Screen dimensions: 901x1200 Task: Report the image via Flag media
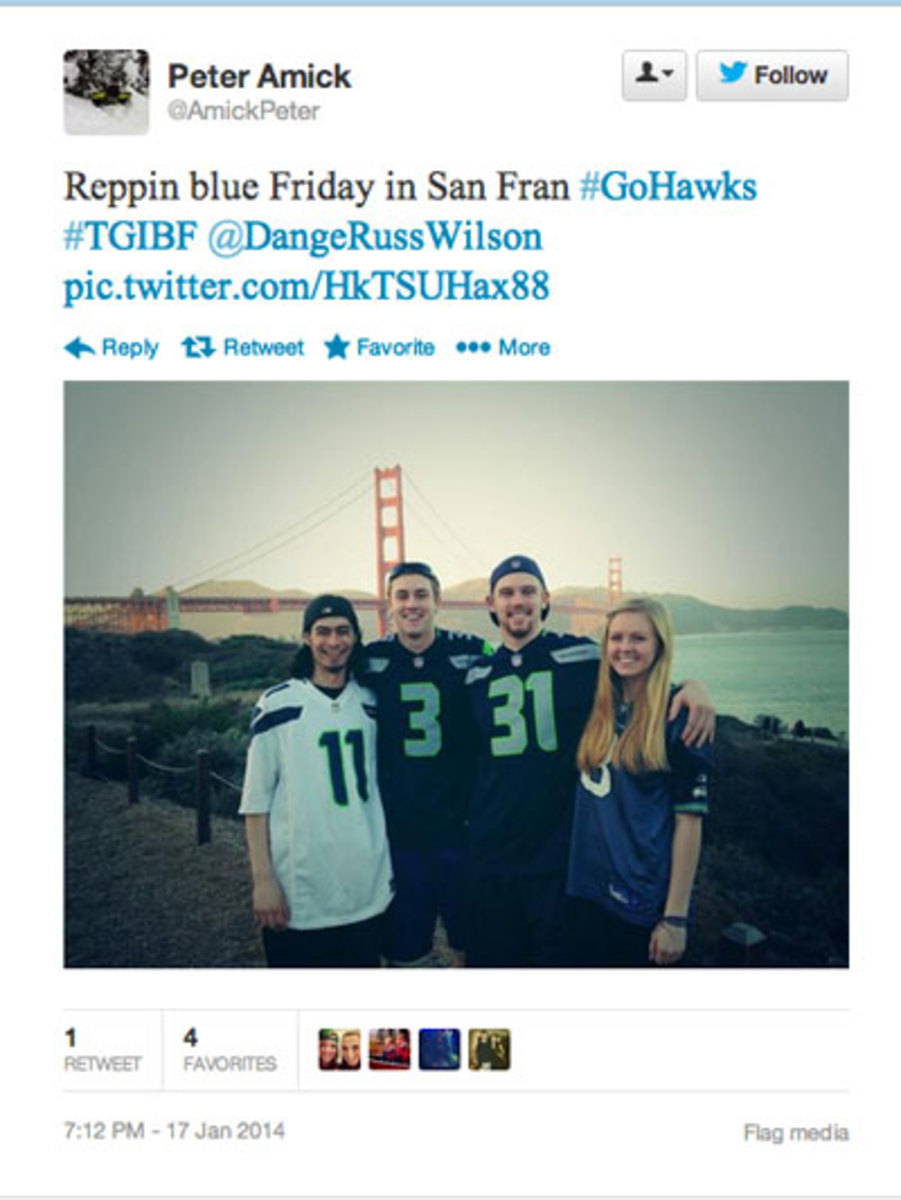[796, 1133]
